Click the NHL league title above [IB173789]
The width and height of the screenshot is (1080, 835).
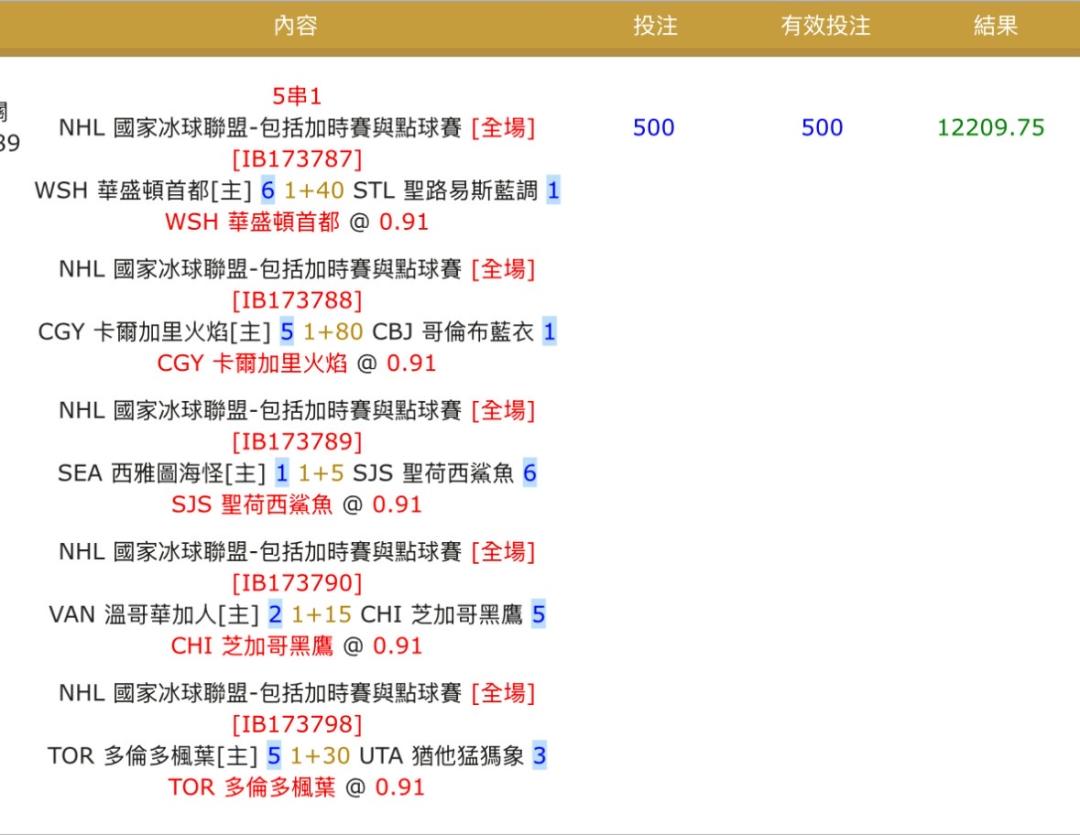point(260,411)
